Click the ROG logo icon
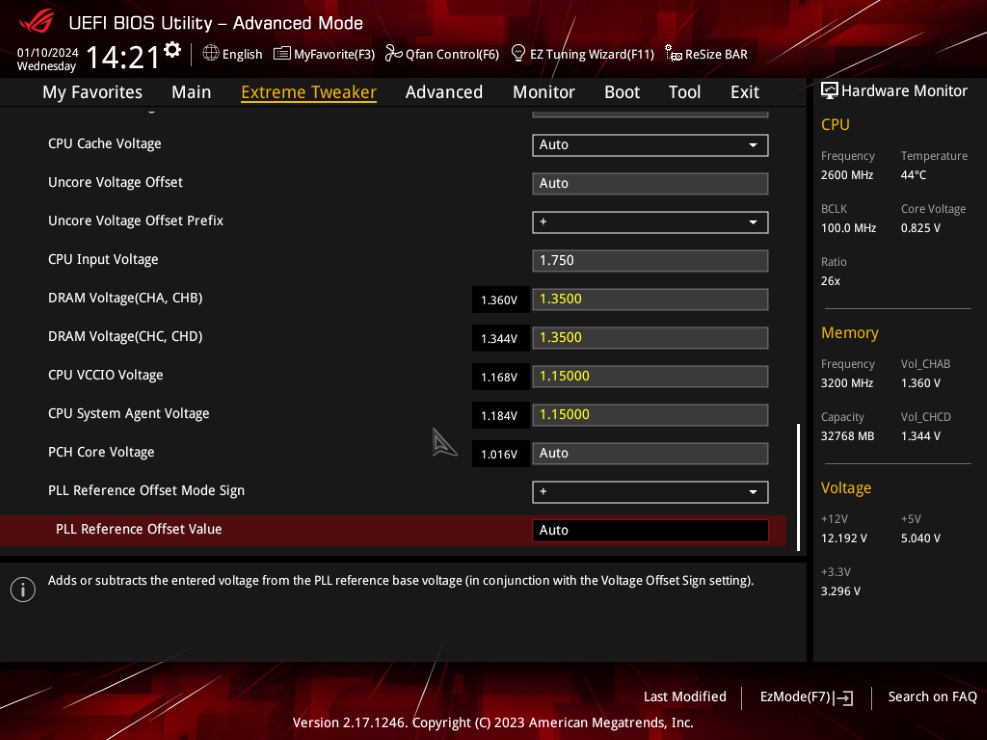The height and width of the screenshot is (740, 987). tap(37, 22)
